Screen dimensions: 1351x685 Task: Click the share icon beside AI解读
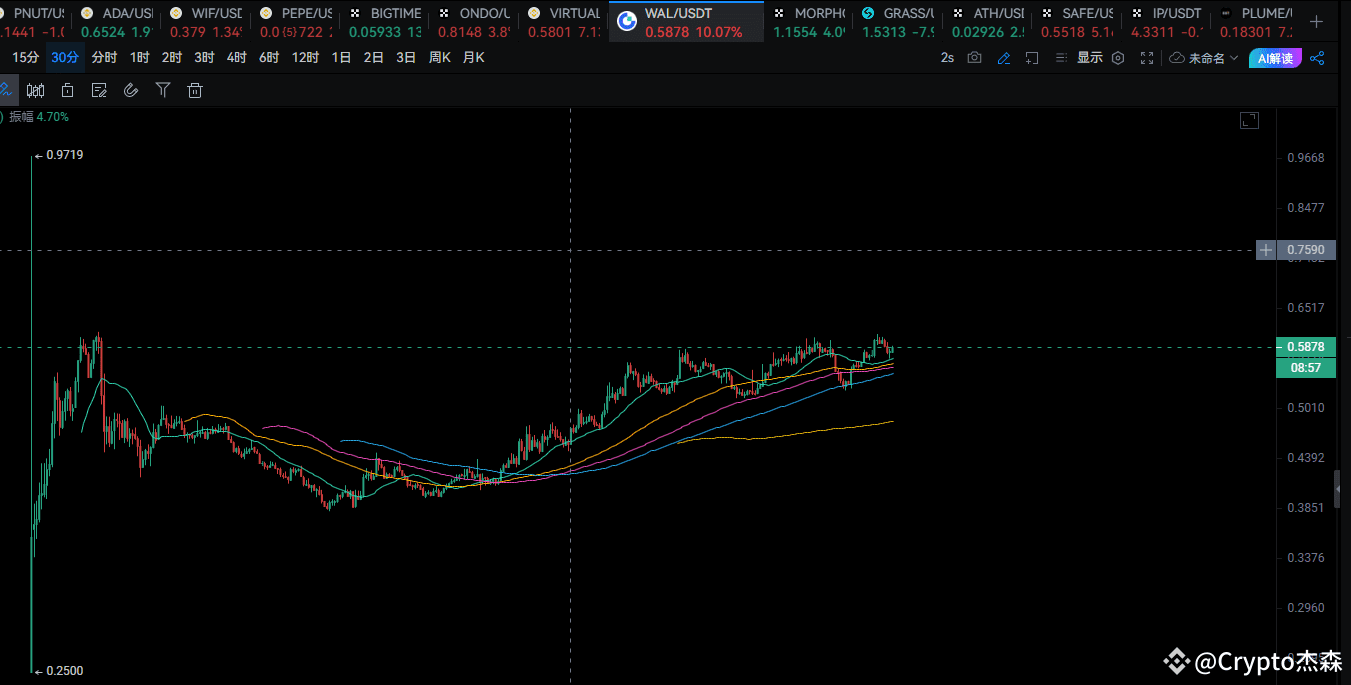[1317, 58]
